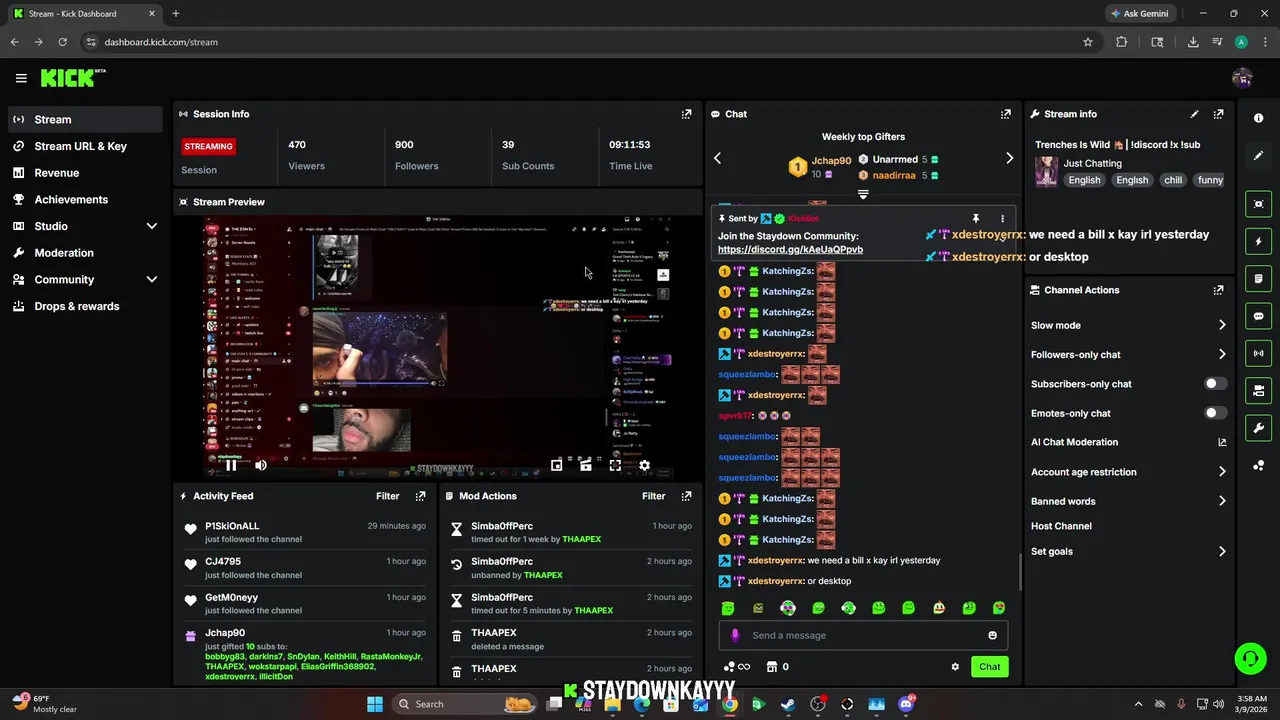Click the purple microphone icon in chat input

735,635
